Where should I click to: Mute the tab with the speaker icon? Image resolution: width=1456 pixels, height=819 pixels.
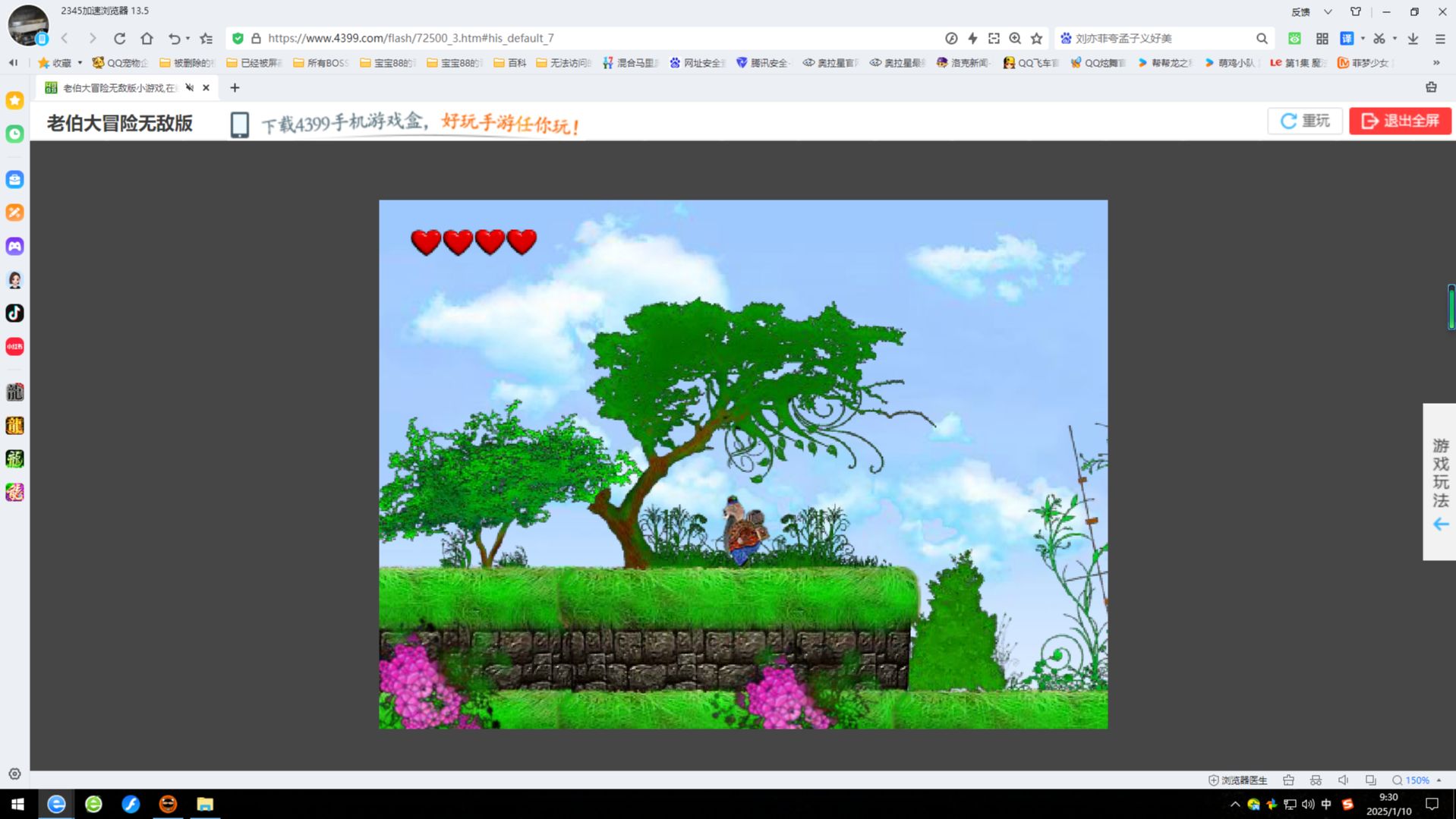click(x=190, y=87)
